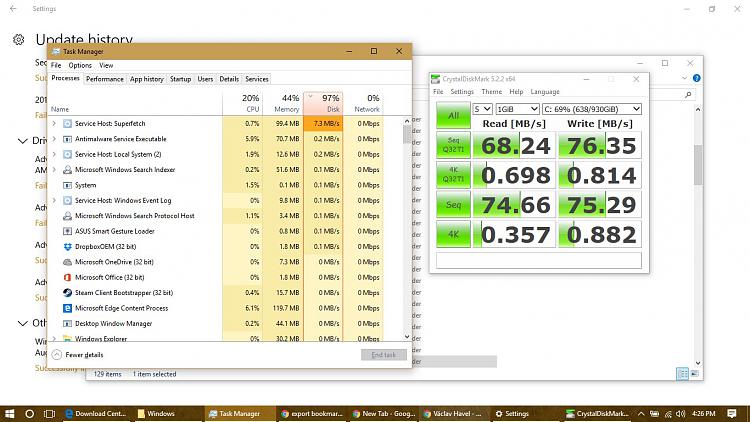The image size is (750, 422).
Task: Expand the Explorer ribbon chevron
Action: [x=684, y=78]
